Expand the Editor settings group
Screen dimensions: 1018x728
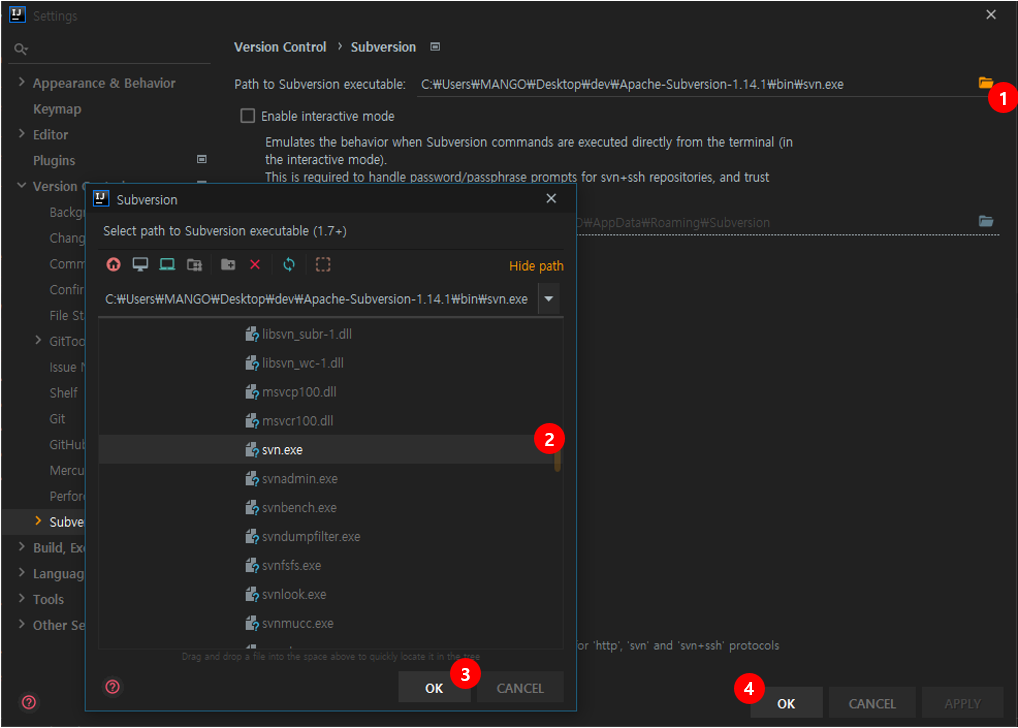click(x=21, y=134)
